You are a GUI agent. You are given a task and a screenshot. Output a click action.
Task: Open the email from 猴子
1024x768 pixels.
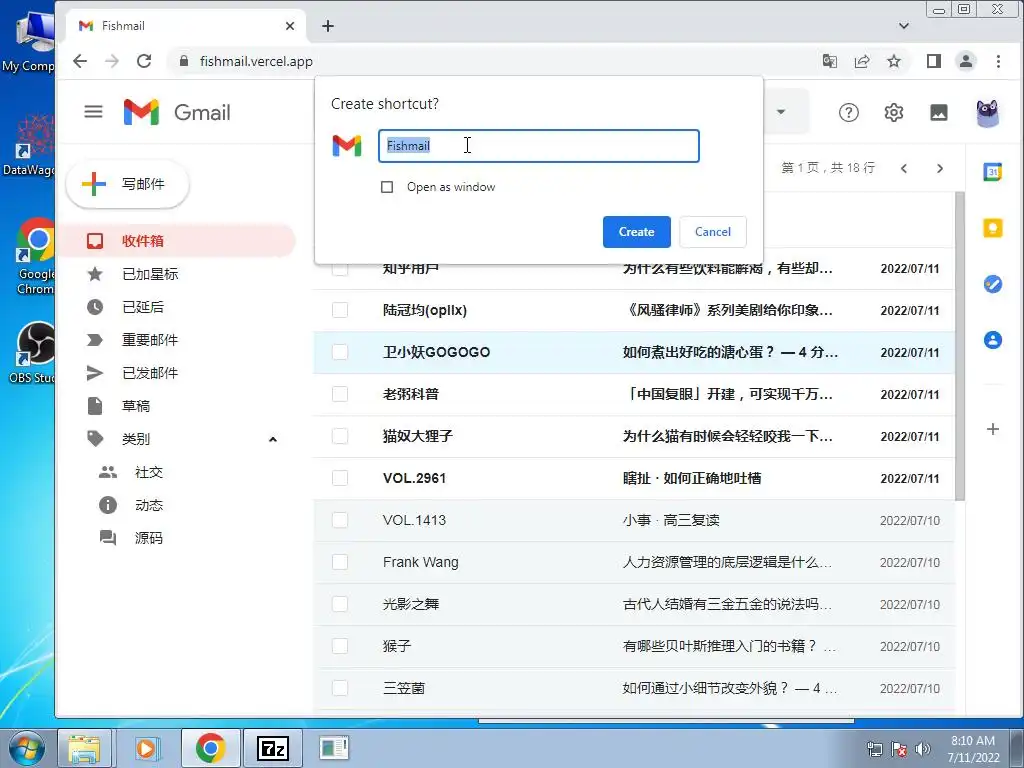point(633,646)
